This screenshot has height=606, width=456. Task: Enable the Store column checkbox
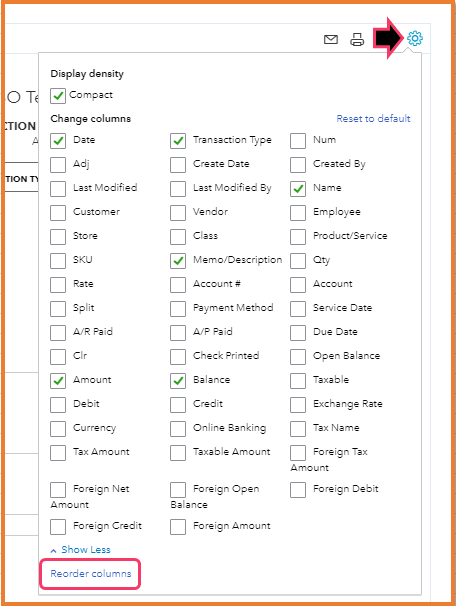click(58, 237)
